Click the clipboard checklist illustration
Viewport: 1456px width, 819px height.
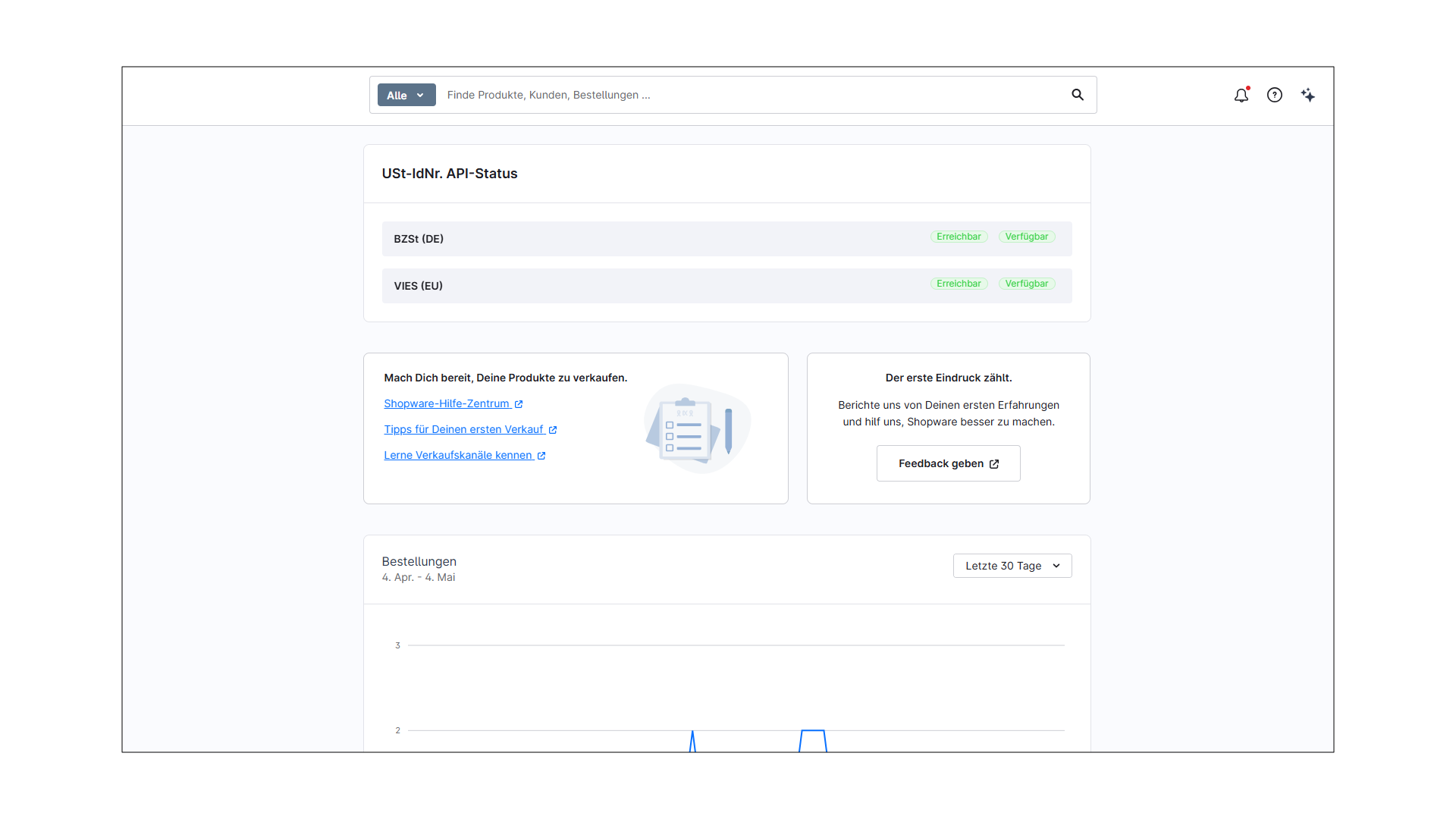[697, 428]
